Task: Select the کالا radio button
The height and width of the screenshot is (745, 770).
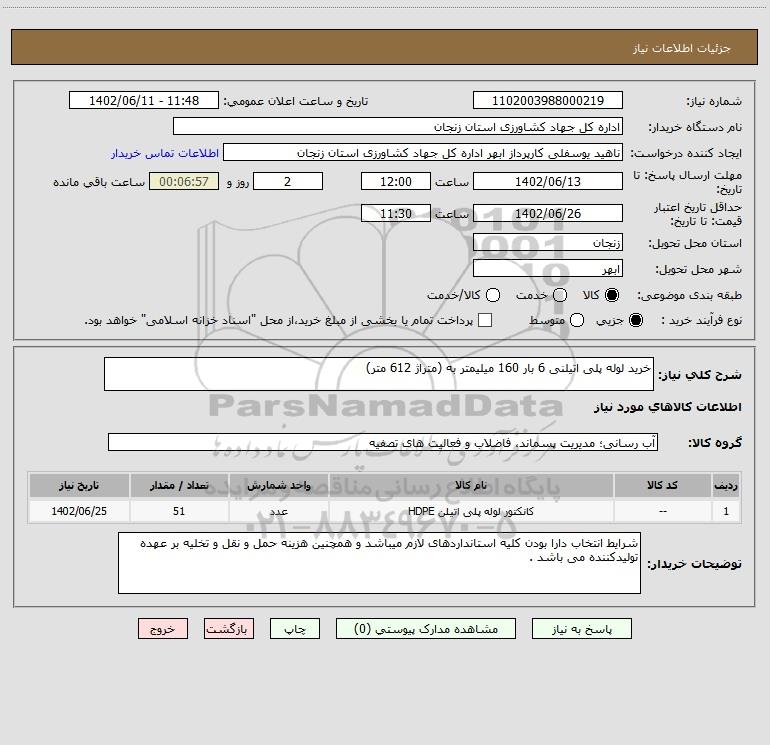Action: pyautogui.click(x=612, y=295)
